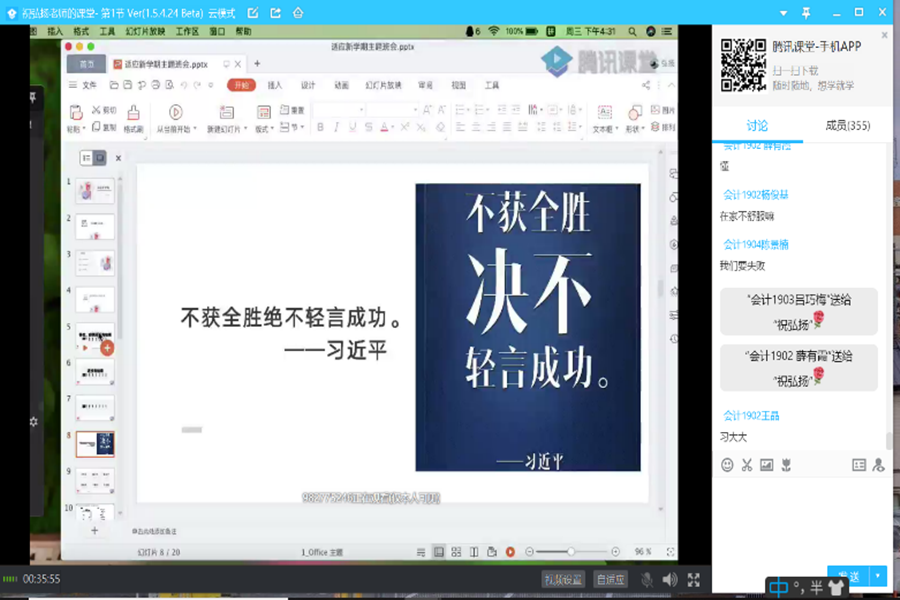Enter fullscreen with the expand arrows icon
The height and width of the screenshot is (600, 900).
point(694,579)
